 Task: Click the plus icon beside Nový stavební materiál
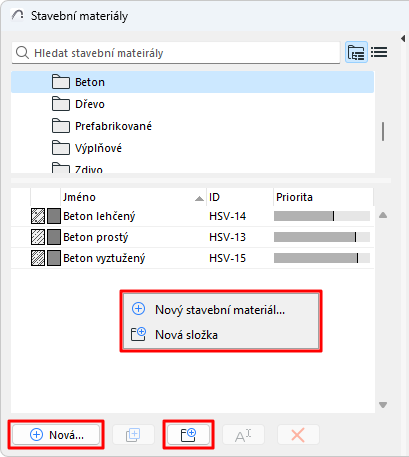click(x=138, y=309)
